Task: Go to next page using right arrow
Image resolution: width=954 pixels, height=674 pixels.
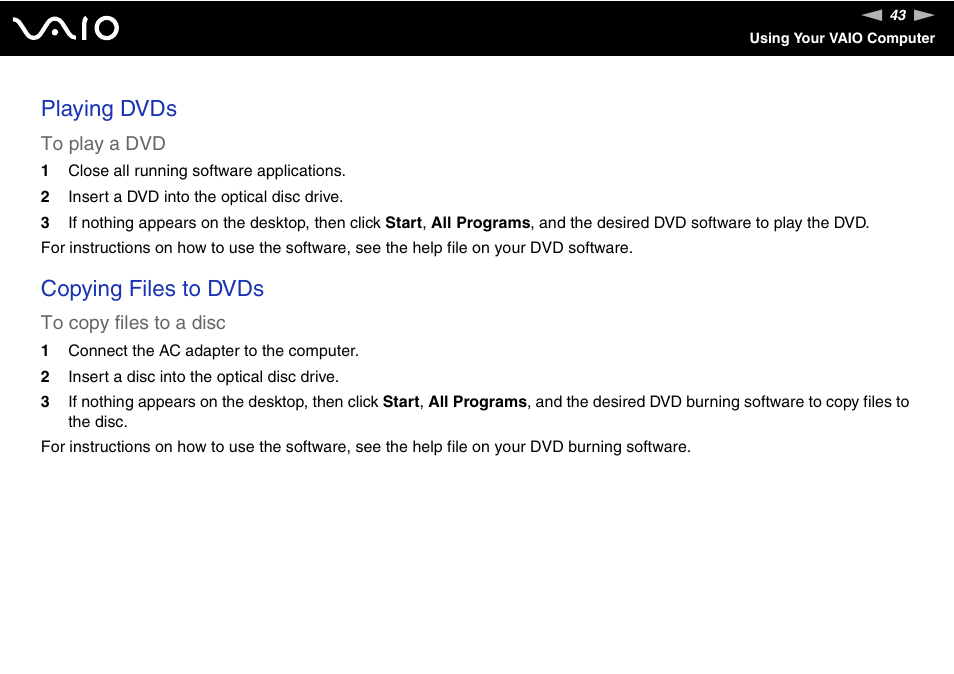Action: 924,15
